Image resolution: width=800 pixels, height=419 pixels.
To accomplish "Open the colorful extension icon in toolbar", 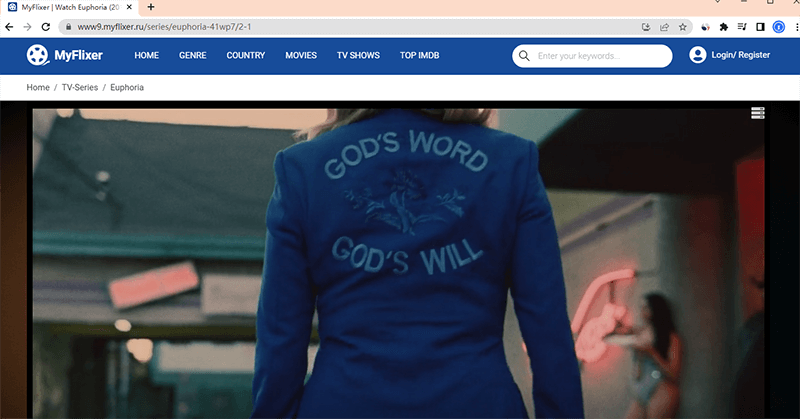I will tap(706, 27).
